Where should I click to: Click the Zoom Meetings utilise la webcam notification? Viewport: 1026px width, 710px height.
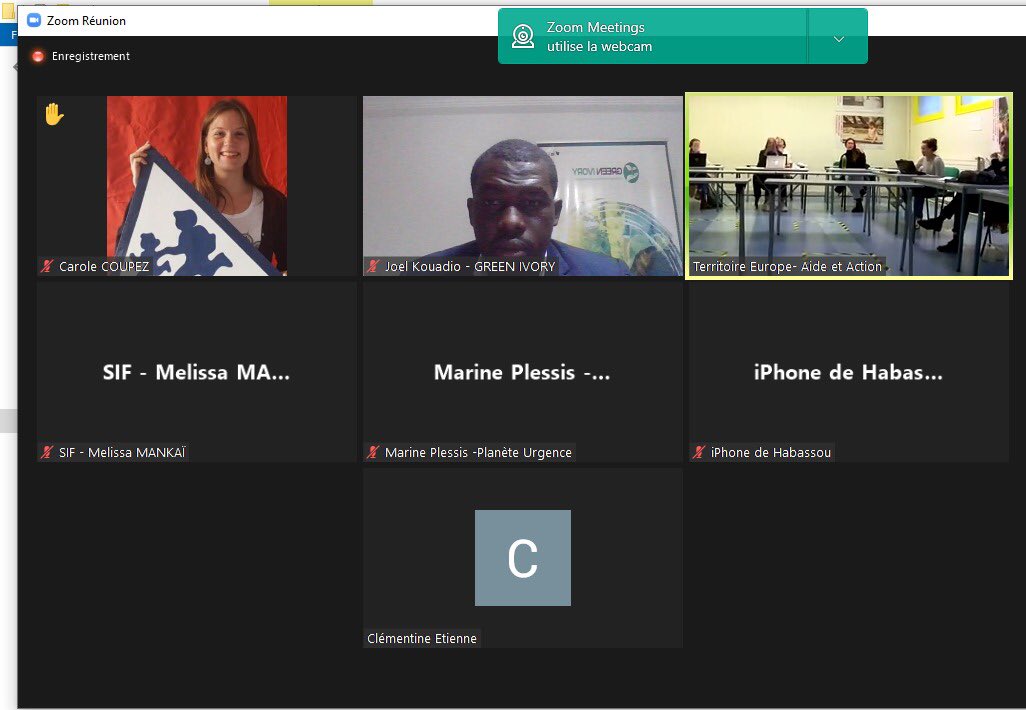[683, 36]
